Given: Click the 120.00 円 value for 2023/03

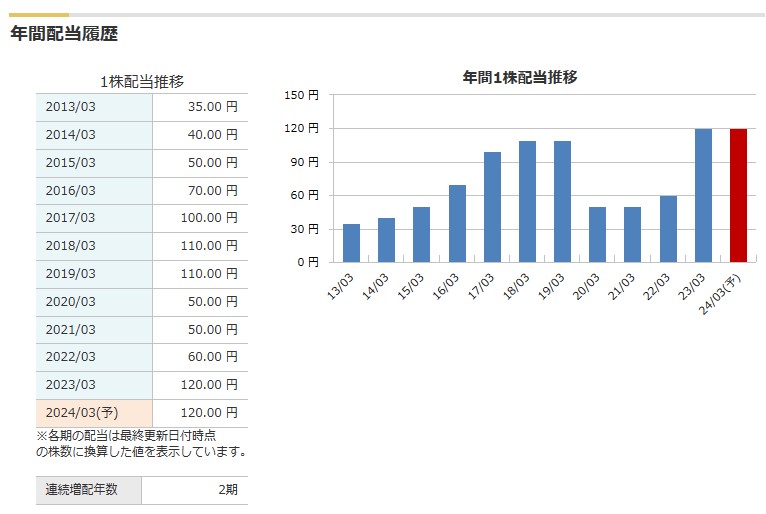Looking at the screenshot, I should (x=210, y=385).
